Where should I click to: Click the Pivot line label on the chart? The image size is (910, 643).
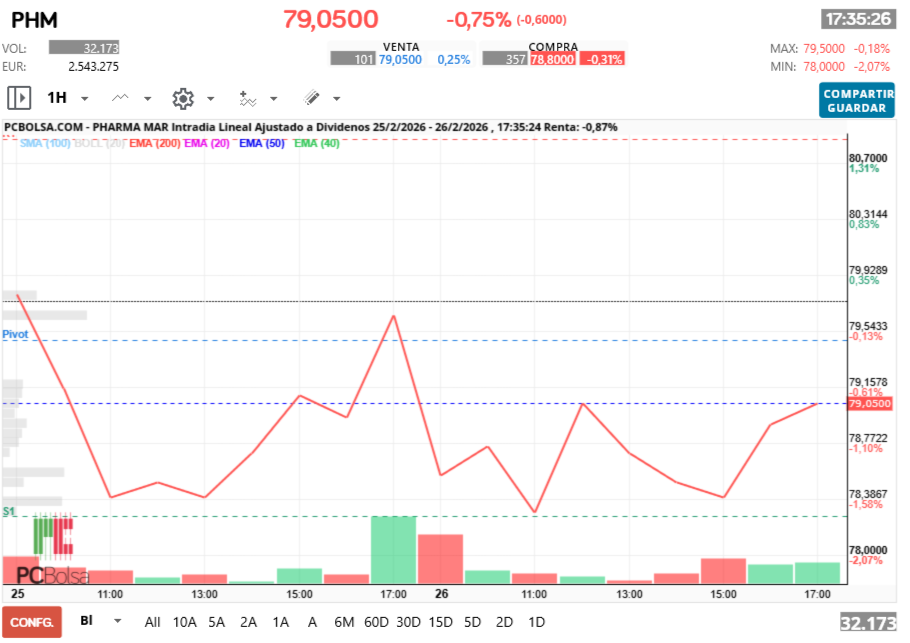(x=15, y=334)
